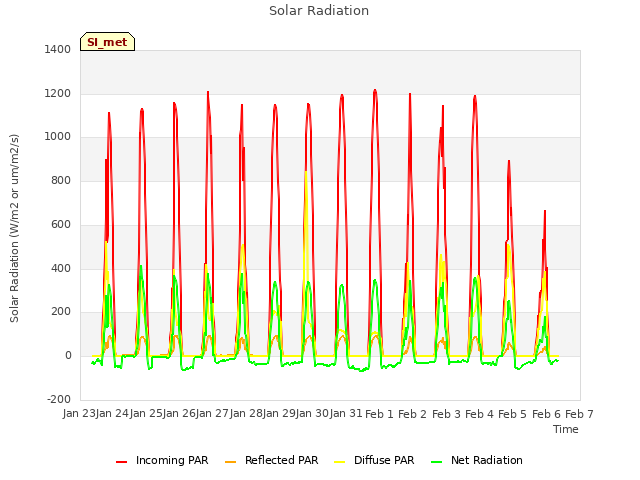Image resolution: width=640 pixels, height=480 pixels.
Task: Click the 600 y-axis tick label
Action: click(61, 224)
